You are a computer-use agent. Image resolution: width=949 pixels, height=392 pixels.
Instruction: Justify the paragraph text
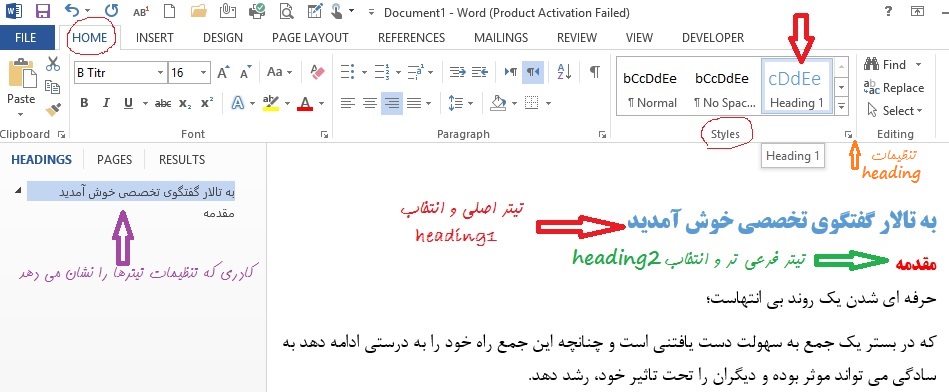pyautogui.click(x=414, y=103)
